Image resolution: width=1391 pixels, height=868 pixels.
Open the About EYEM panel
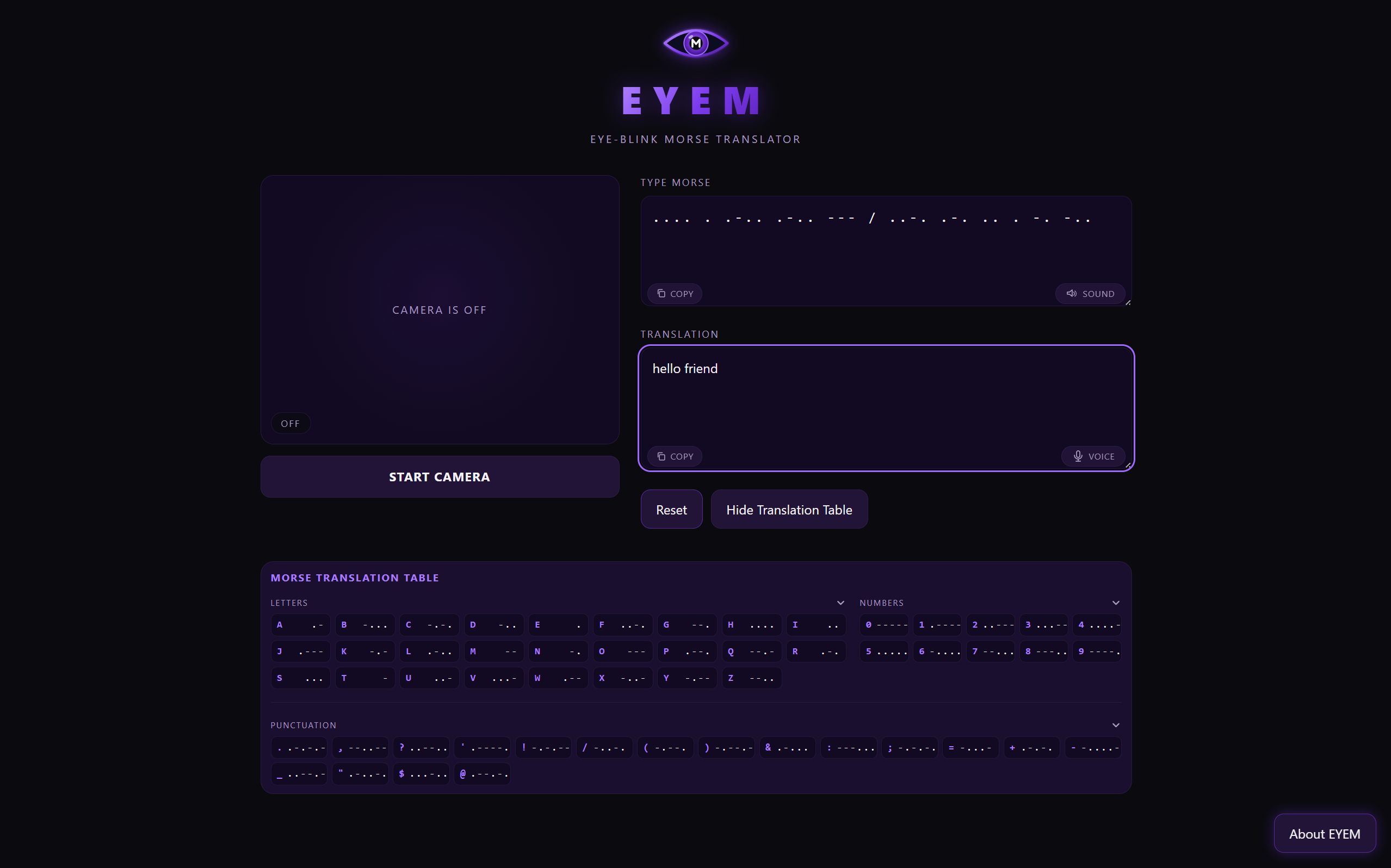click(x=1325, y=834)
